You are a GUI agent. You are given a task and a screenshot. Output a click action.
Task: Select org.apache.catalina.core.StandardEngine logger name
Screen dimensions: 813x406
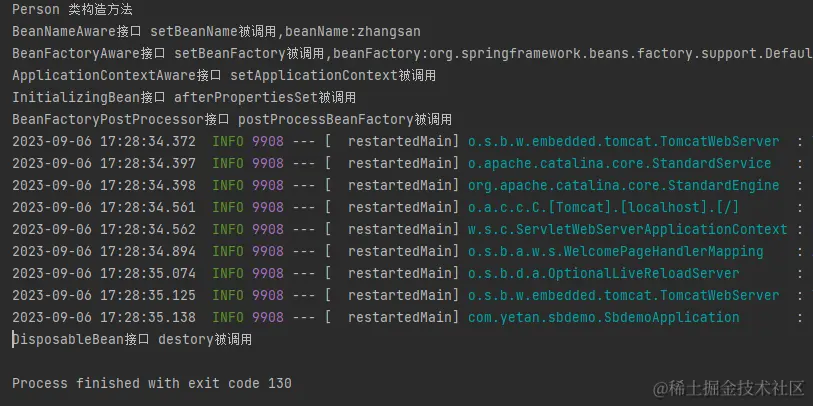tap(623, 186)
